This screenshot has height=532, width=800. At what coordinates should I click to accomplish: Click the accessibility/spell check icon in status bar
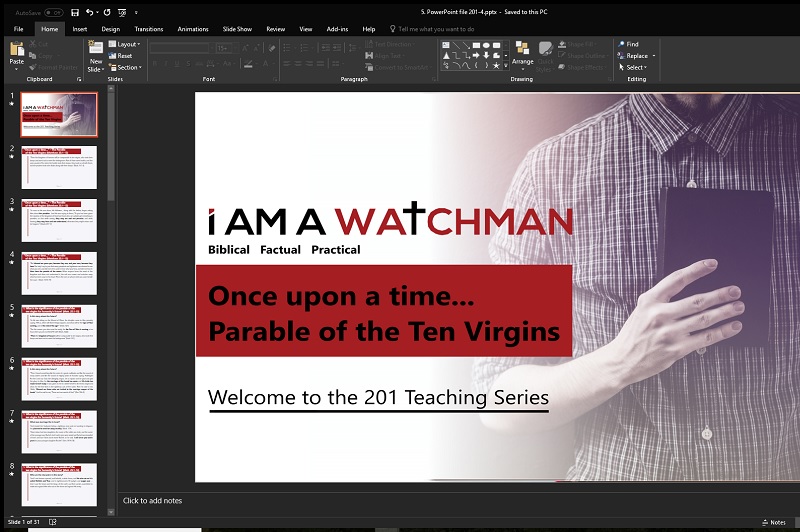[x=53, y=522]
